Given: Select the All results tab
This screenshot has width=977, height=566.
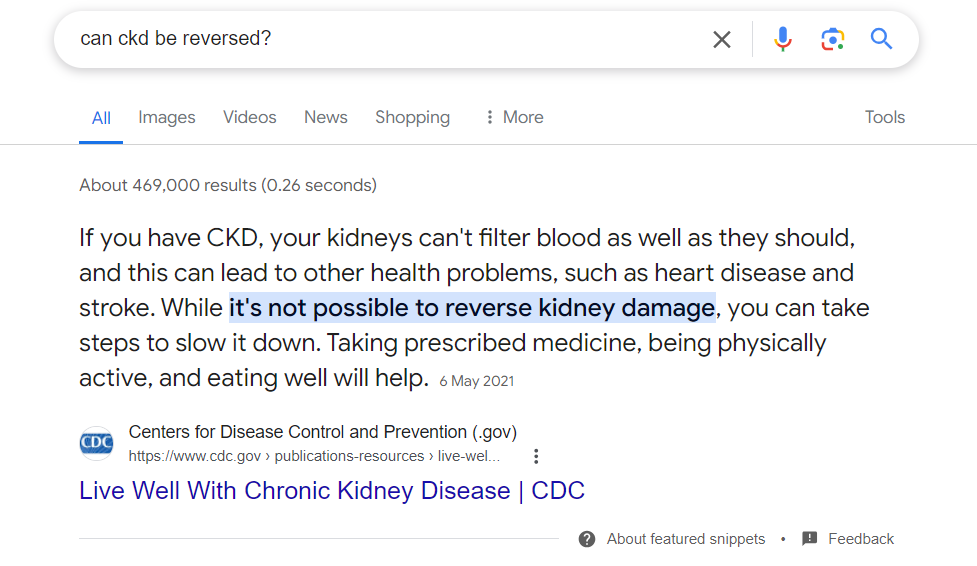Looking at the screenshot, I should [x=101, y=118].
